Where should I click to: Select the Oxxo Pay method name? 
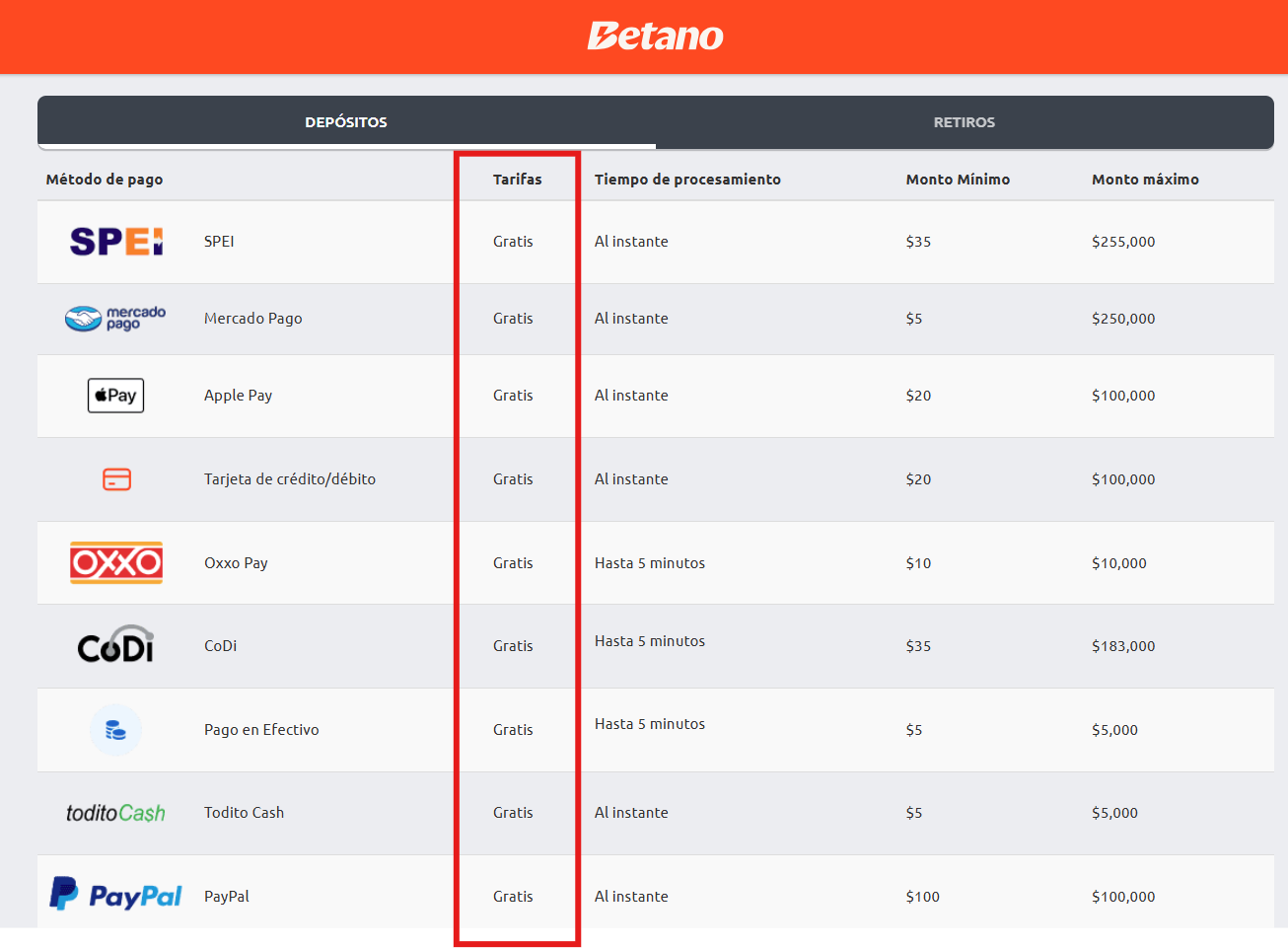tap(236, 563)
